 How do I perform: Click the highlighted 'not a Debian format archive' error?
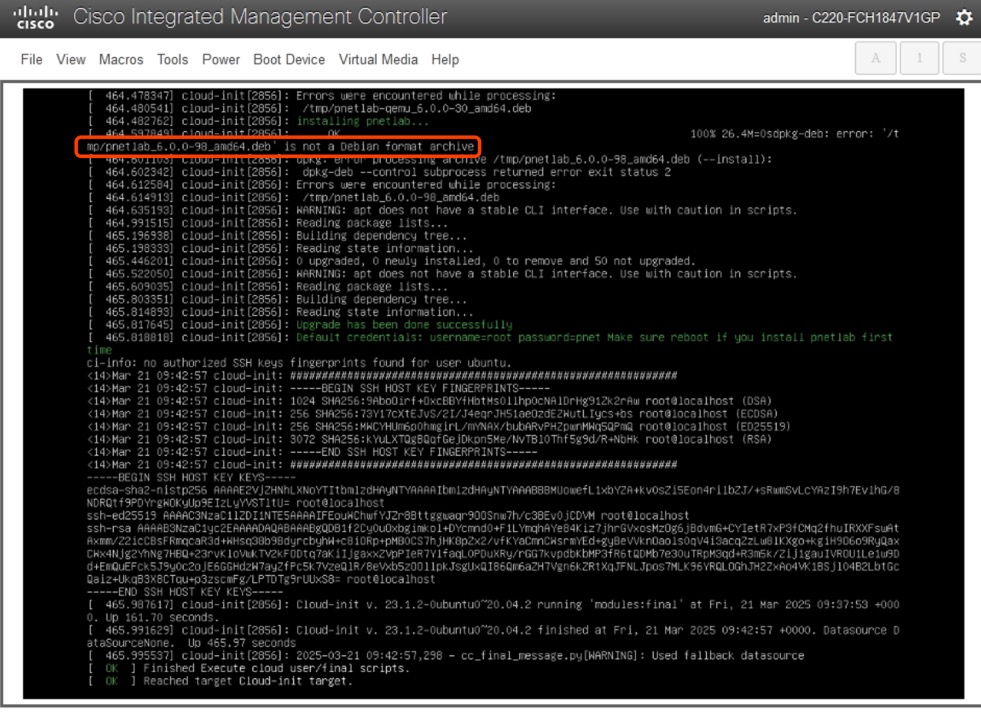280,146
